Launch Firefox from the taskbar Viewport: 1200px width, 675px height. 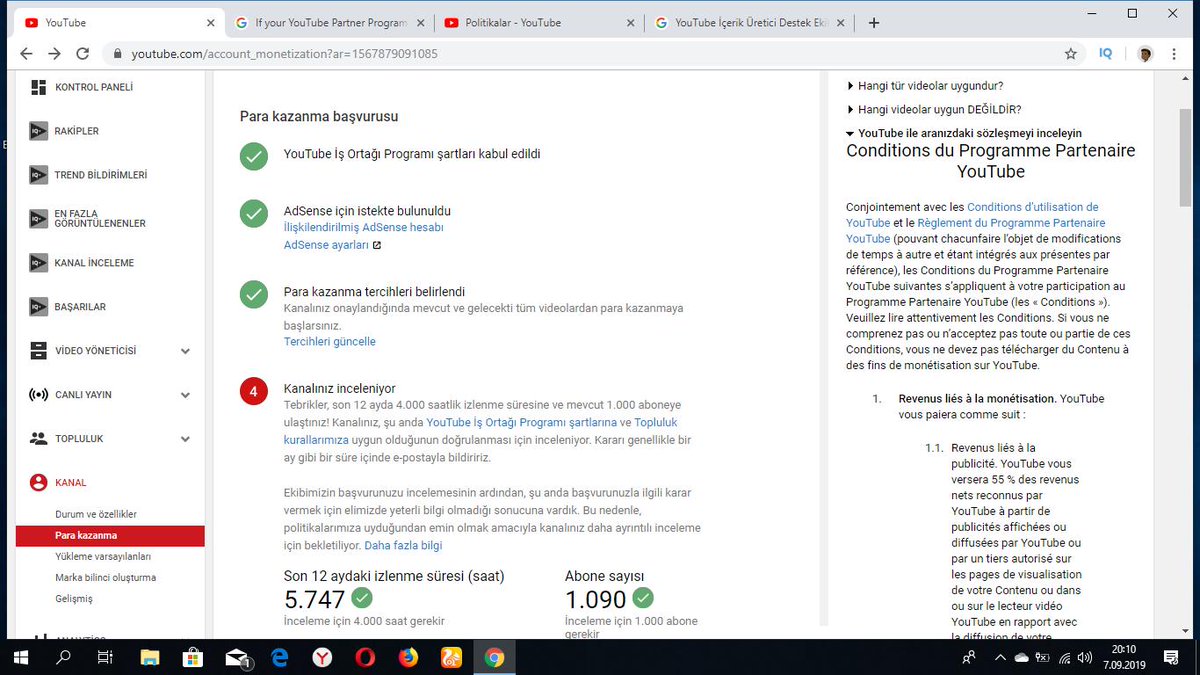click(x=408, y=657)
